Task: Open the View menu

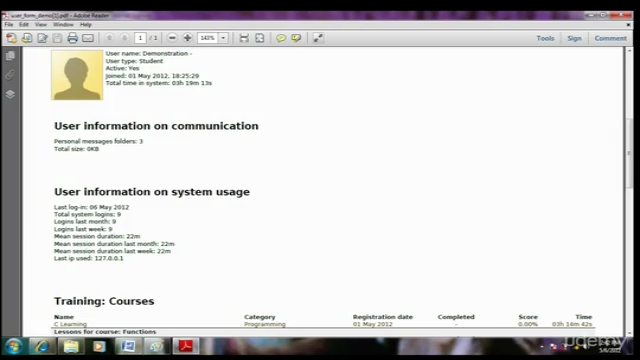Action: [x=40, y=24]
